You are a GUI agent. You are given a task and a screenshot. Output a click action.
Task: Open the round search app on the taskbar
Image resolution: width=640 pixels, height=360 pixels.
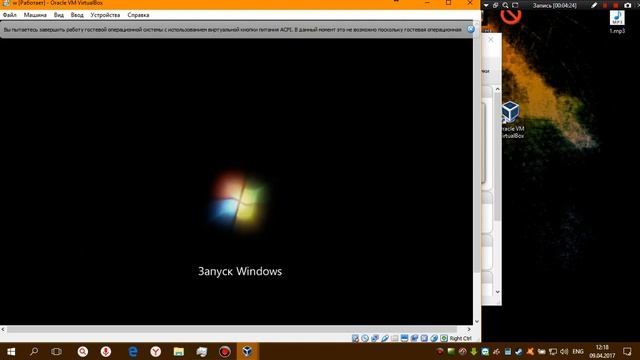[x=83, y=351]
